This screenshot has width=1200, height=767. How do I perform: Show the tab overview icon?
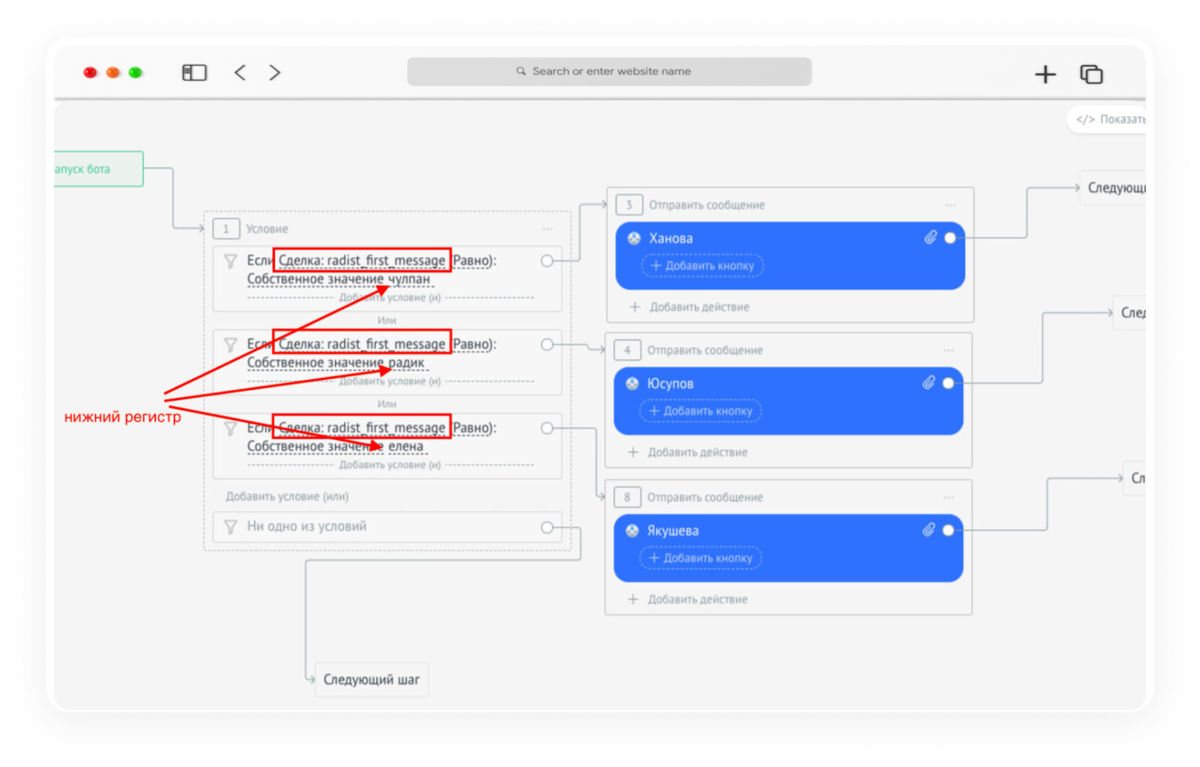[1091, 74]
